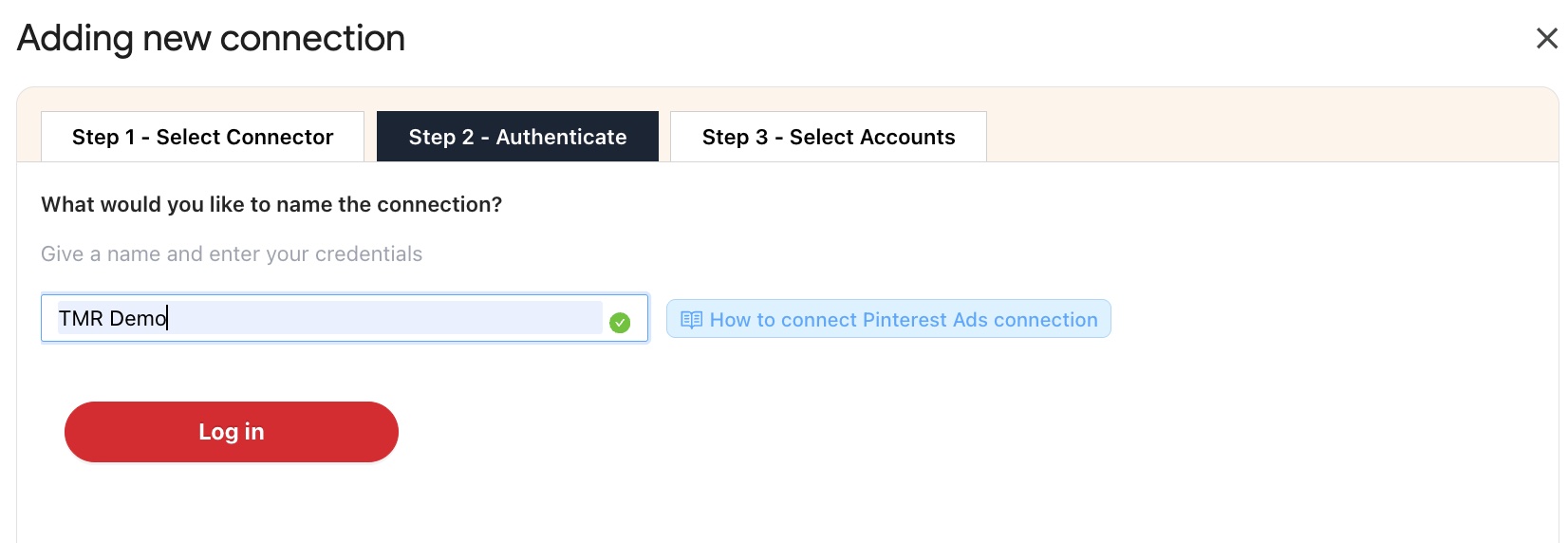Click the book icon beside help link
This screenshot has height=543, width=1568.
point(691,320)
